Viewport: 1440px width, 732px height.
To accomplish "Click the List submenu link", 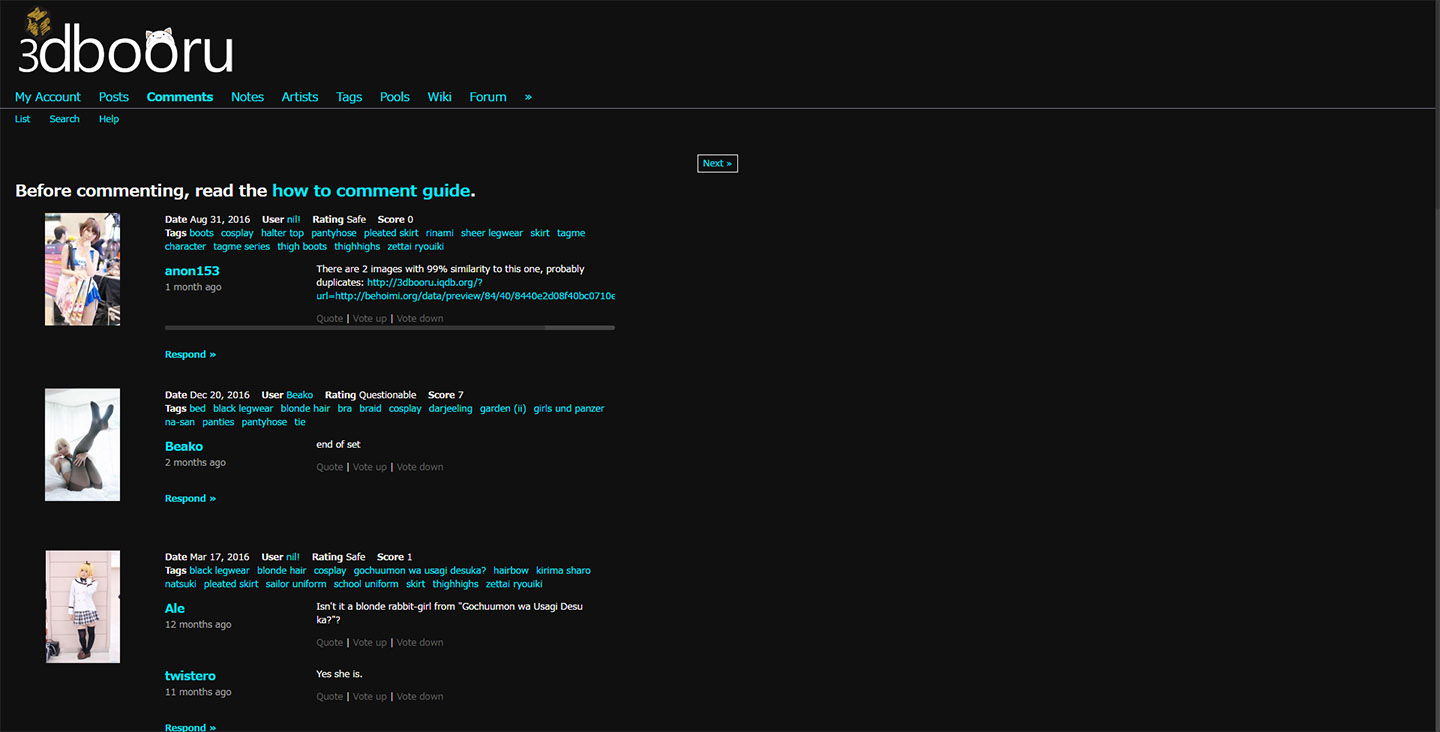I will [23, 119].
